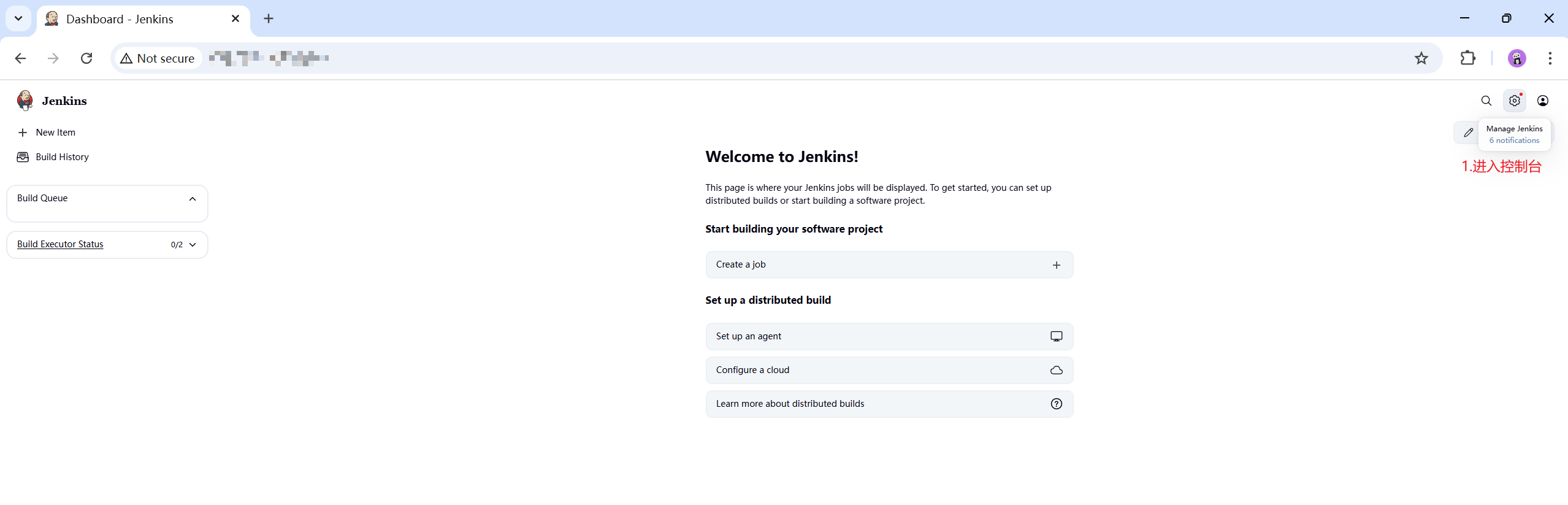
Task: Click Learn more about distributed builds
Action: tap(889, 404)
